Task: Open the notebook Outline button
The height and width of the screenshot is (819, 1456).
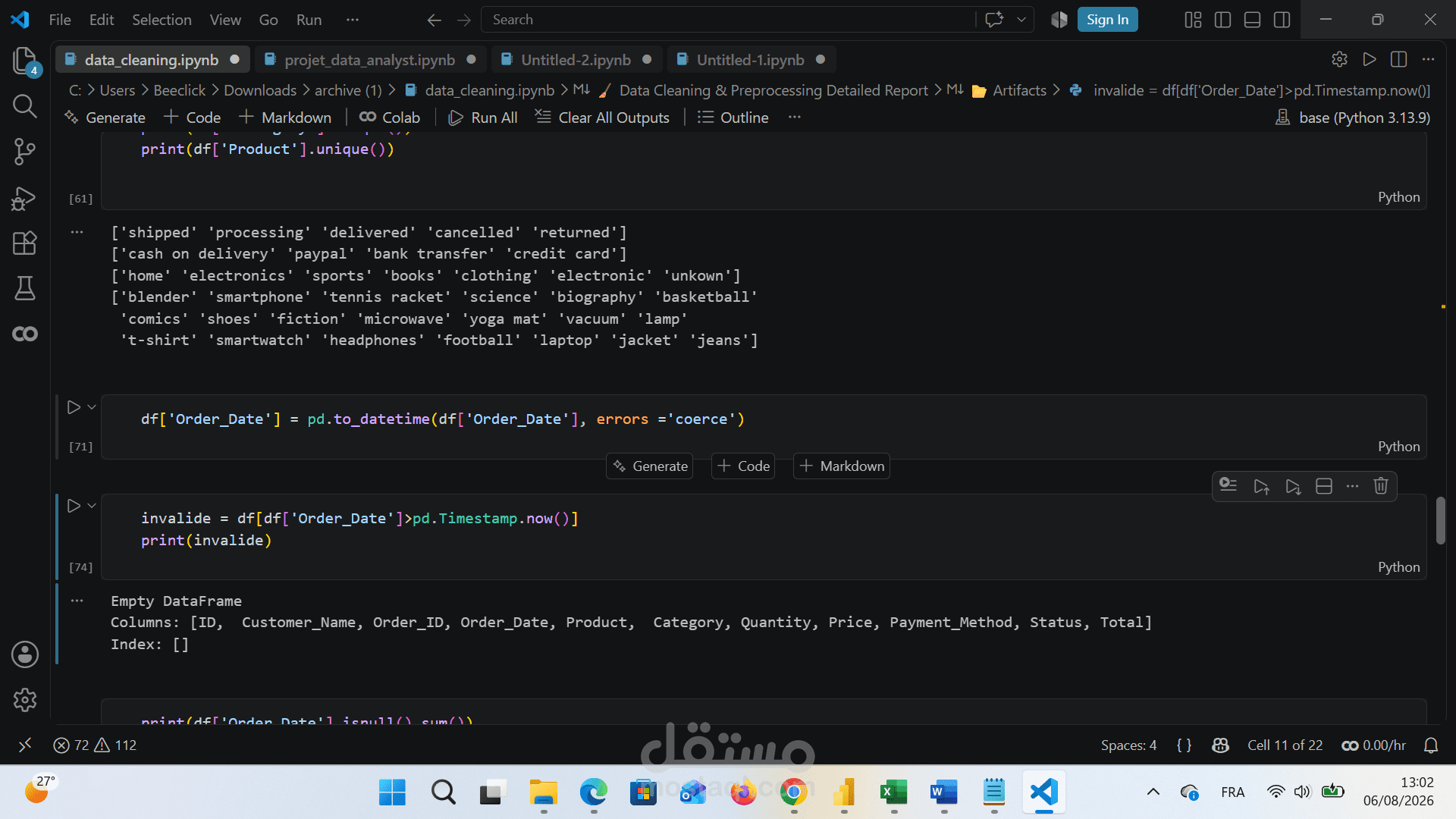Action: pos(733,118)
